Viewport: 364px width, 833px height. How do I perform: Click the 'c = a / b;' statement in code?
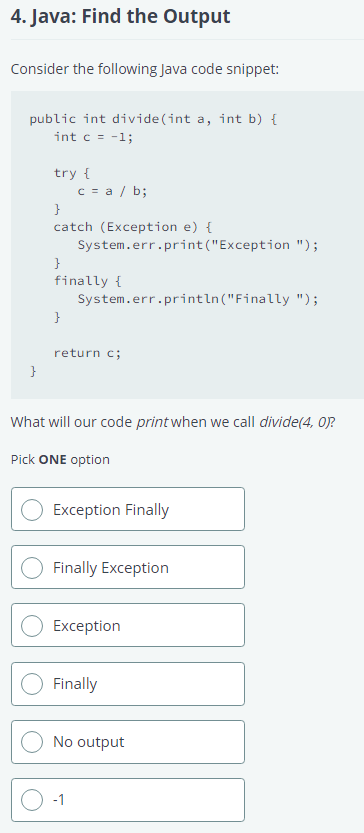pos(113,191)
